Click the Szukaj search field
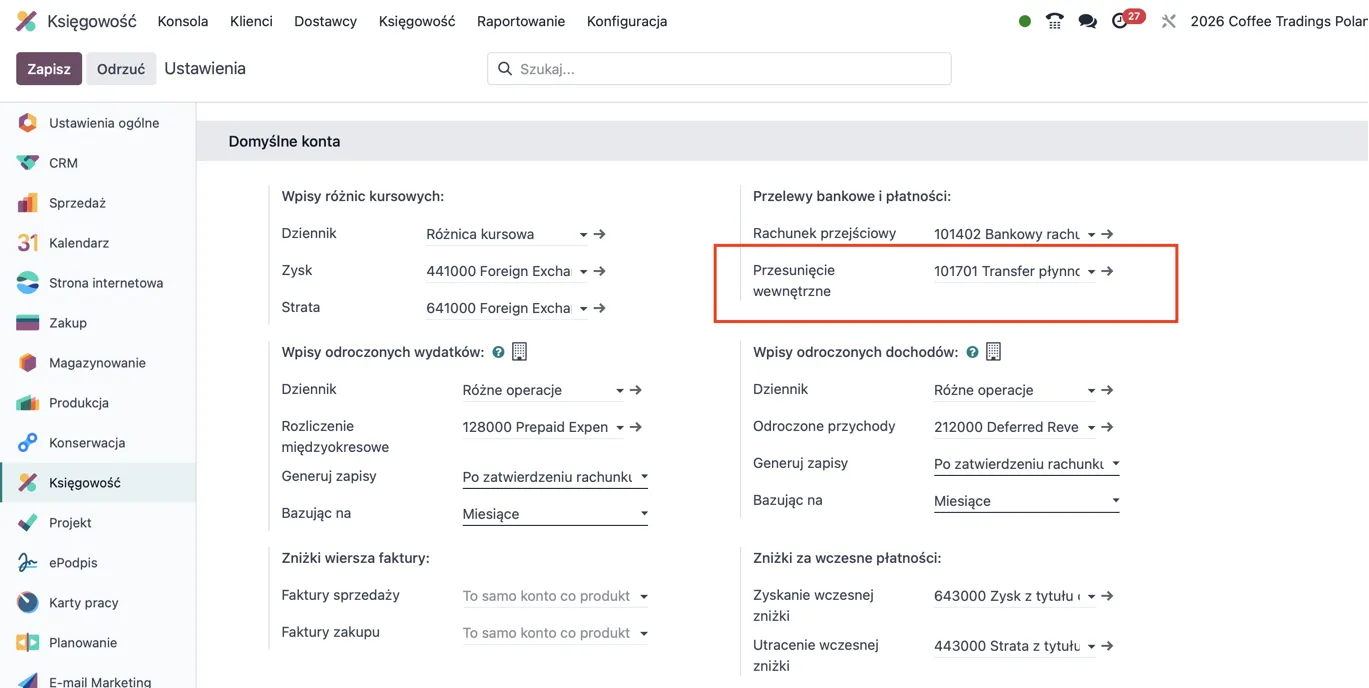Screen dimensions: 1369x688 pyautogui.click(x=719, y=69)
